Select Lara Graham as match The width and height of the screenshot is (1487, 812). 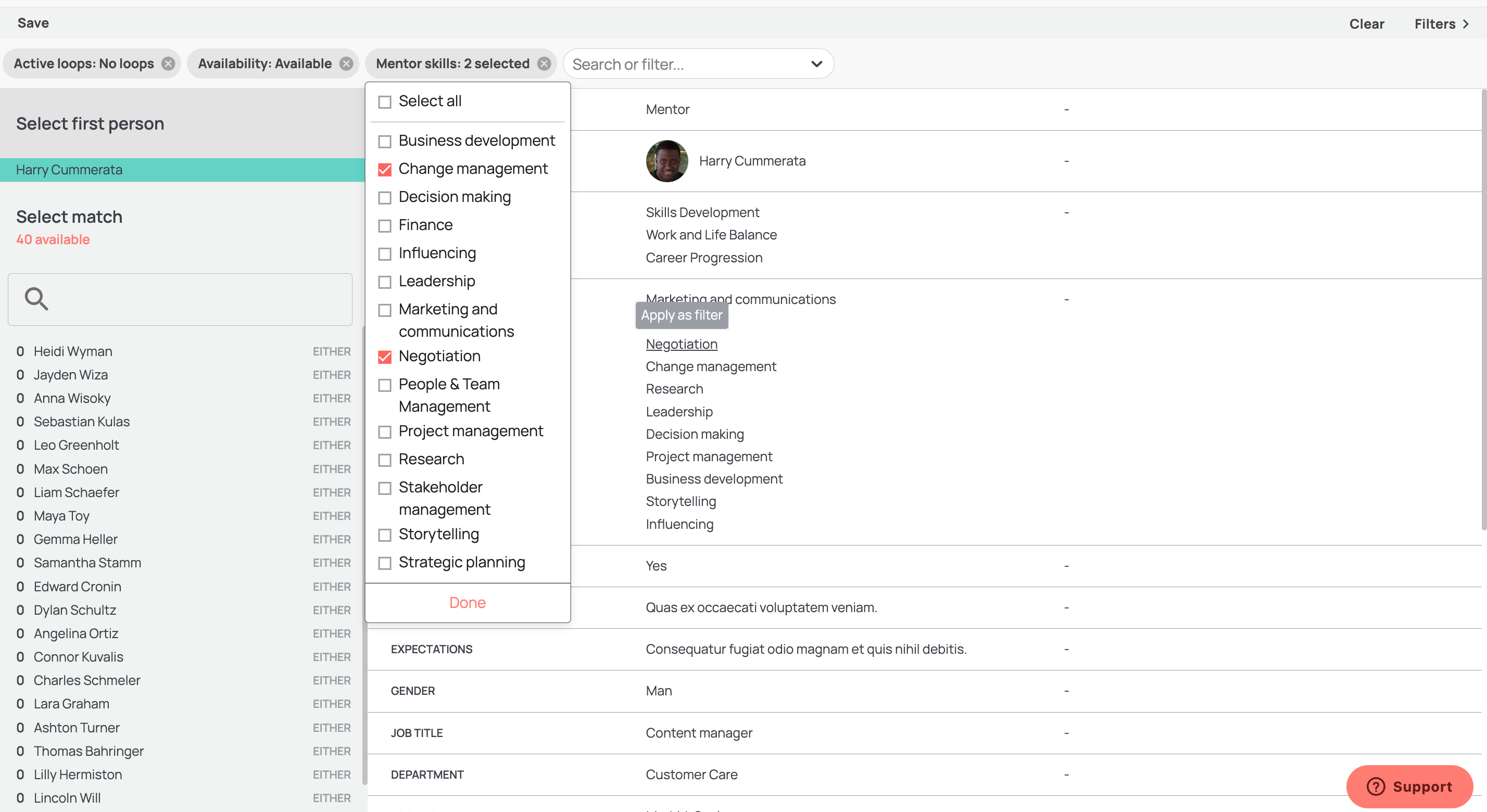pyautogui.click(x=183, y=704)
